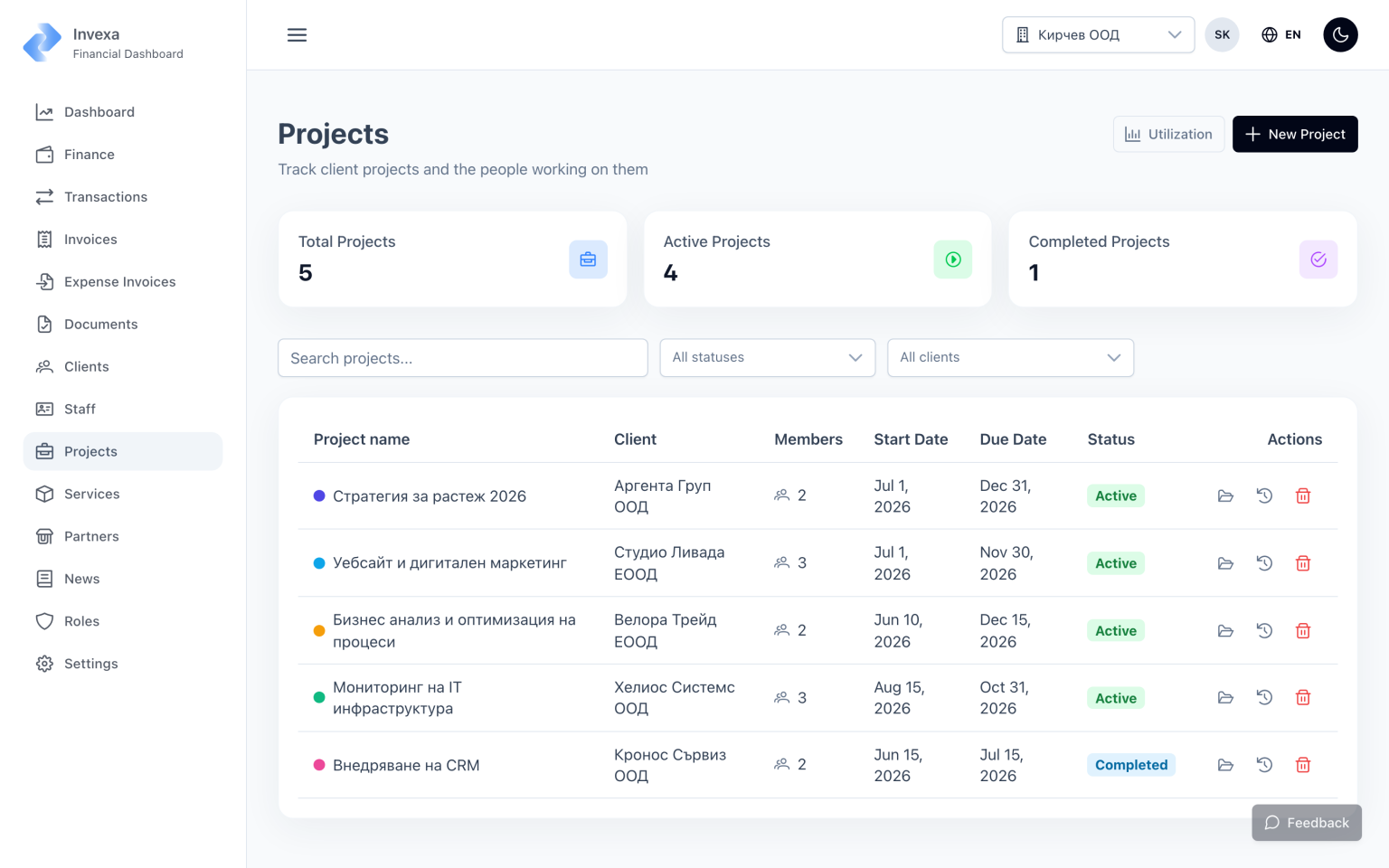Navigate to Transactions page
The image size is (1389, 868).
click(123, 197)
